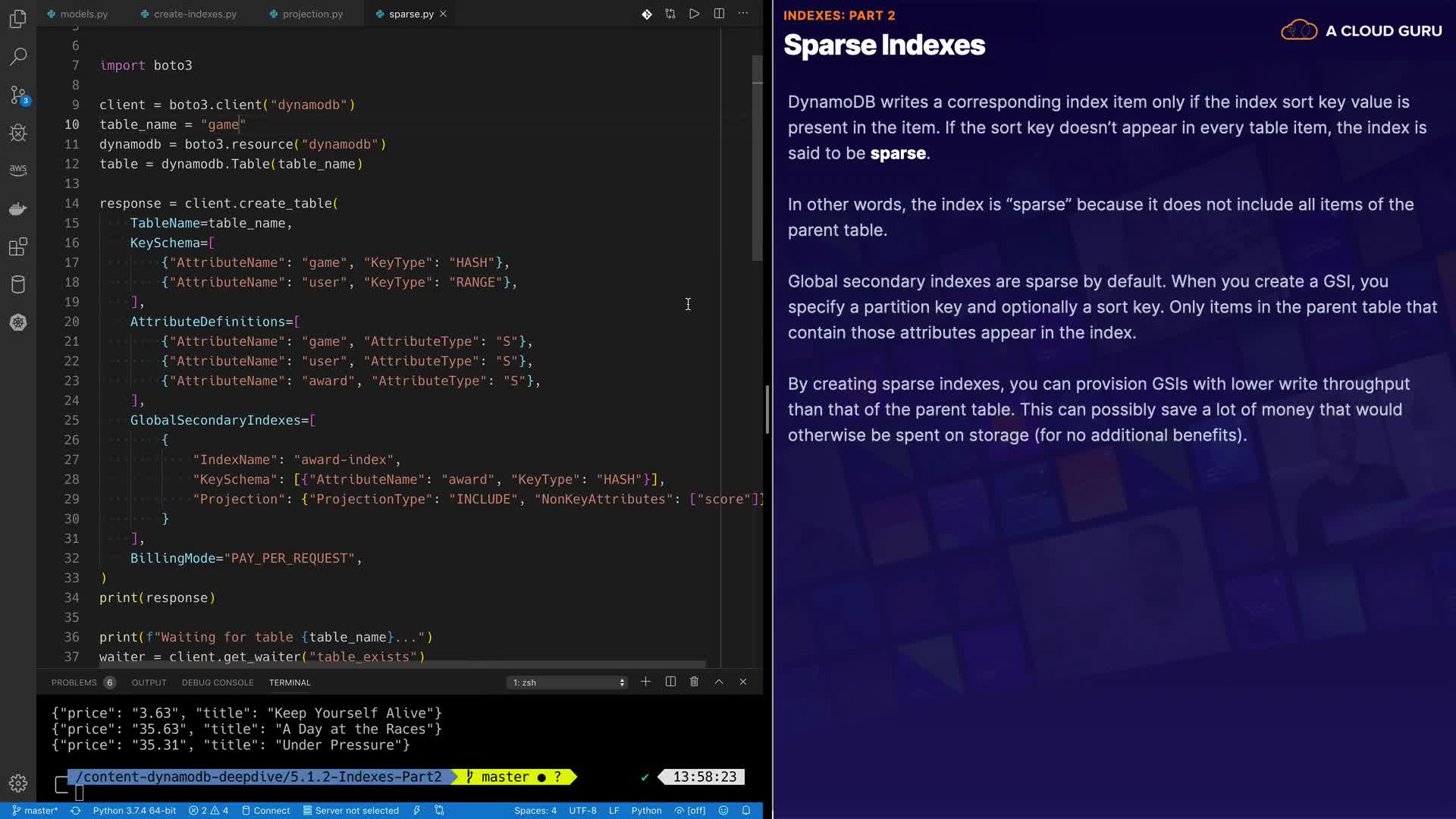Open the Source Control view with its badge
The width and height of the screenshot is (1456, 819).
pos(18,95)
